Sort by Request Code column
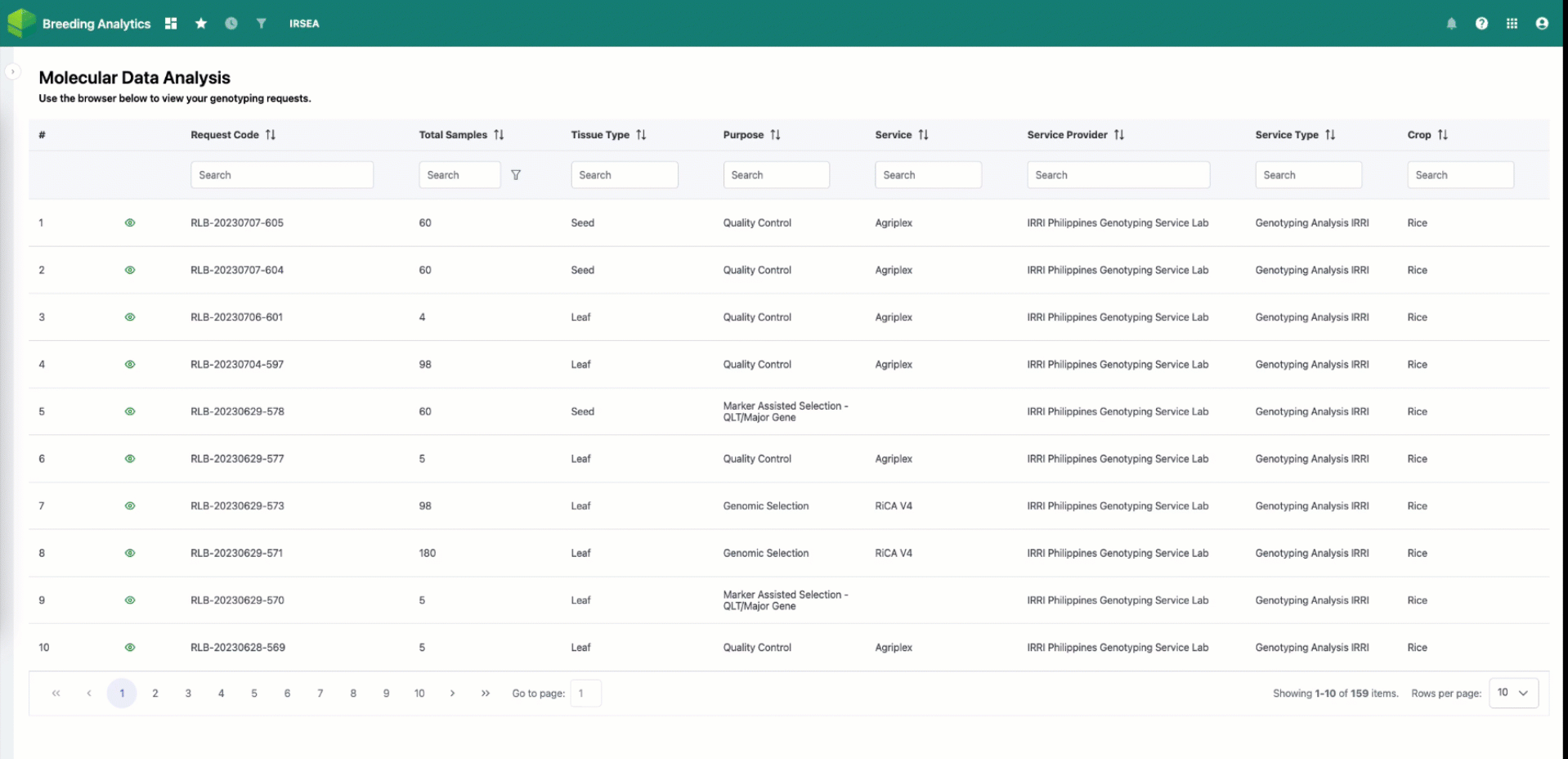Image resolution: width=1568 pixels, height=759 pixels. (x=271, y=135)
